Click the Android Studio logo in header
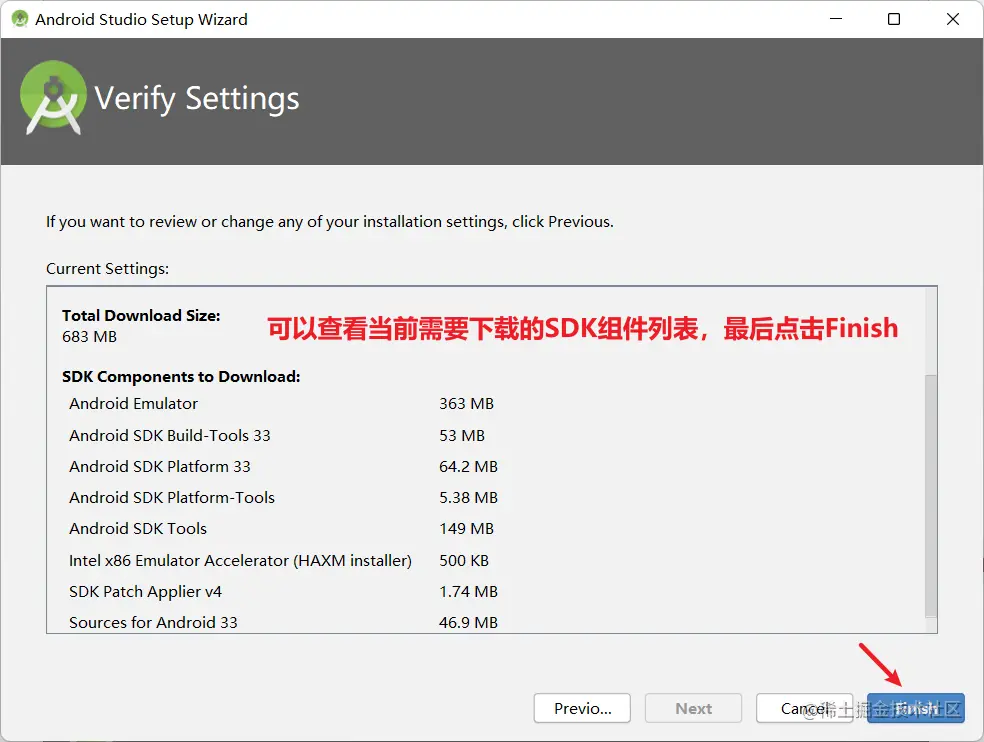Viewport: 984px width, 742px height. tap(53, 98)
